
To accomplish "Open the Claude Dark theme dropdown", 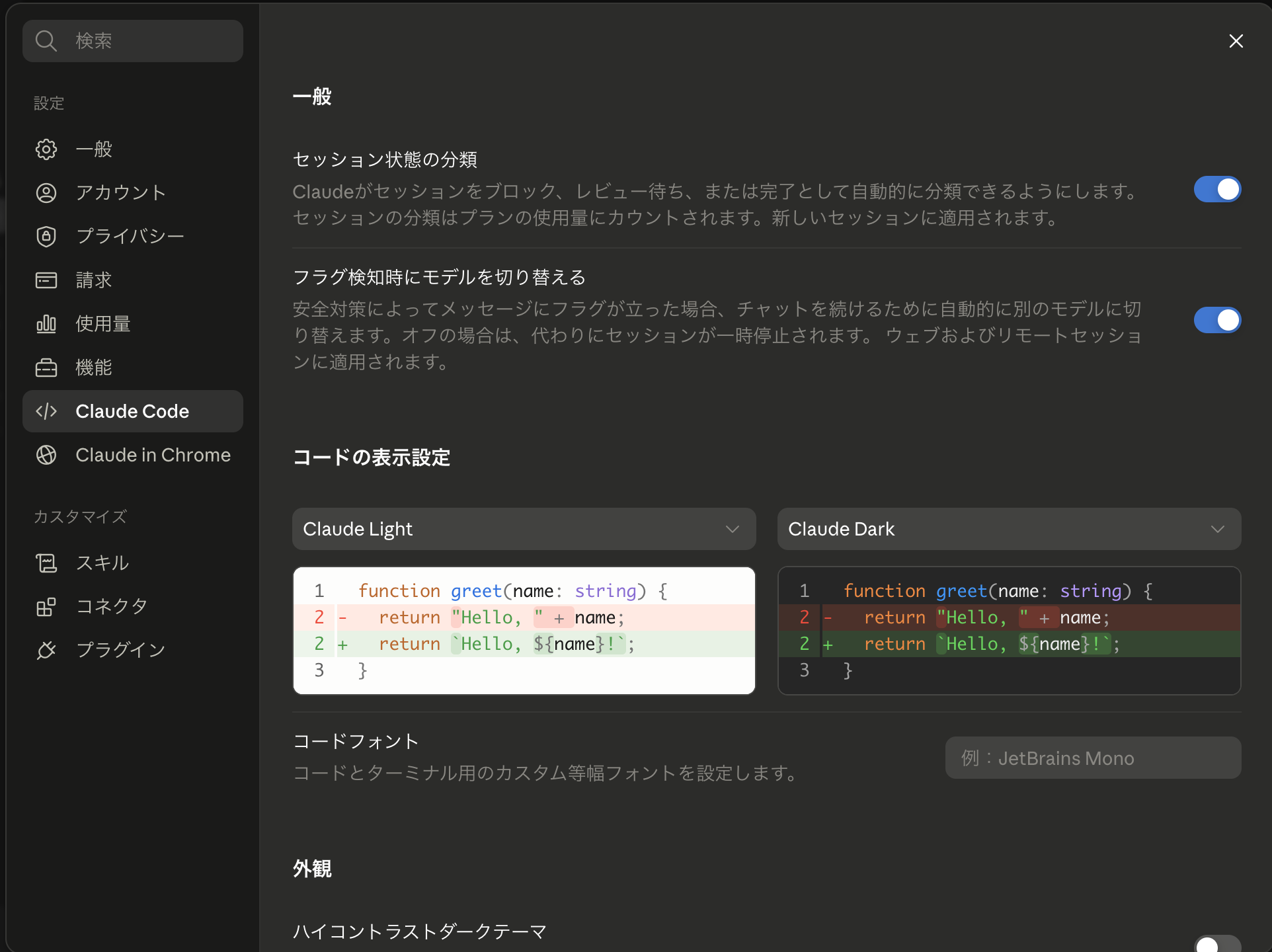I will pyautogui.click(x=1010, y=529).
